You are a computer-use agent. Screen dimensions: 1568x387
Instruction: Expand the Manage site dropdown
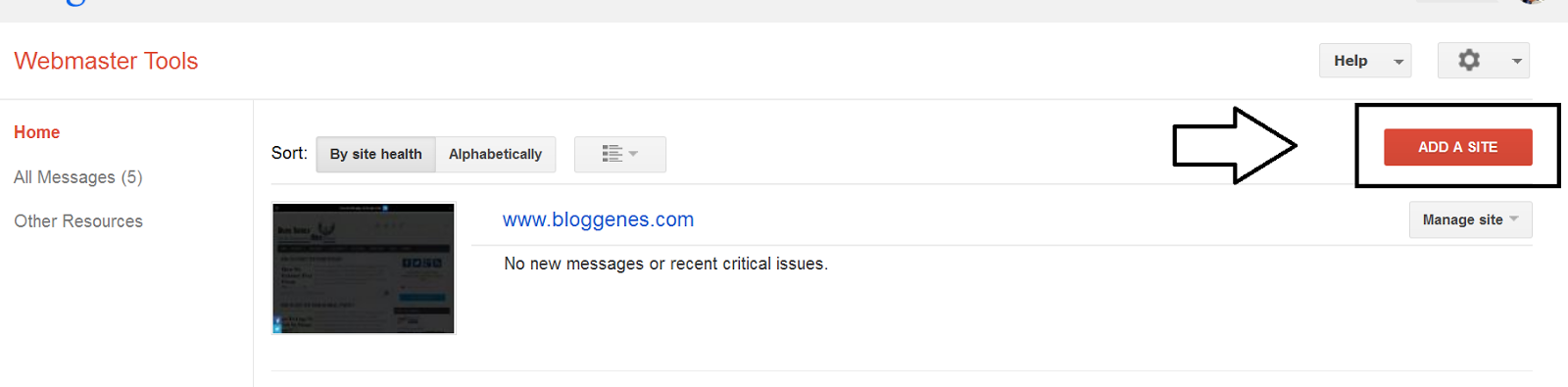pyautogui.click(x=1470, y=219)
